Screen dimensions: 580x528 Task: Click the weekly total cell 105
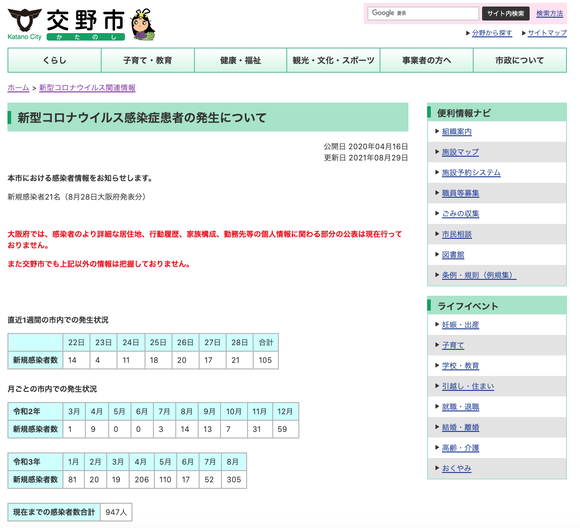(x=266, y=360)
